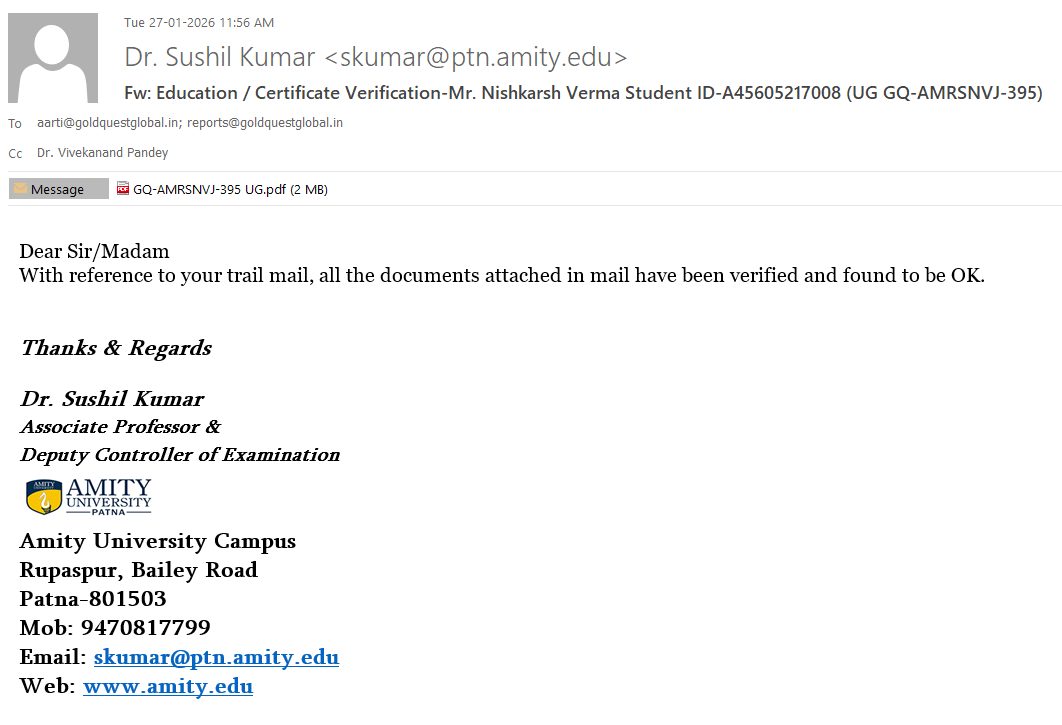Click the "Deputy Controller of Examination" title
Viewport: 1062px width, 725px height.
(x=180, y=455)
